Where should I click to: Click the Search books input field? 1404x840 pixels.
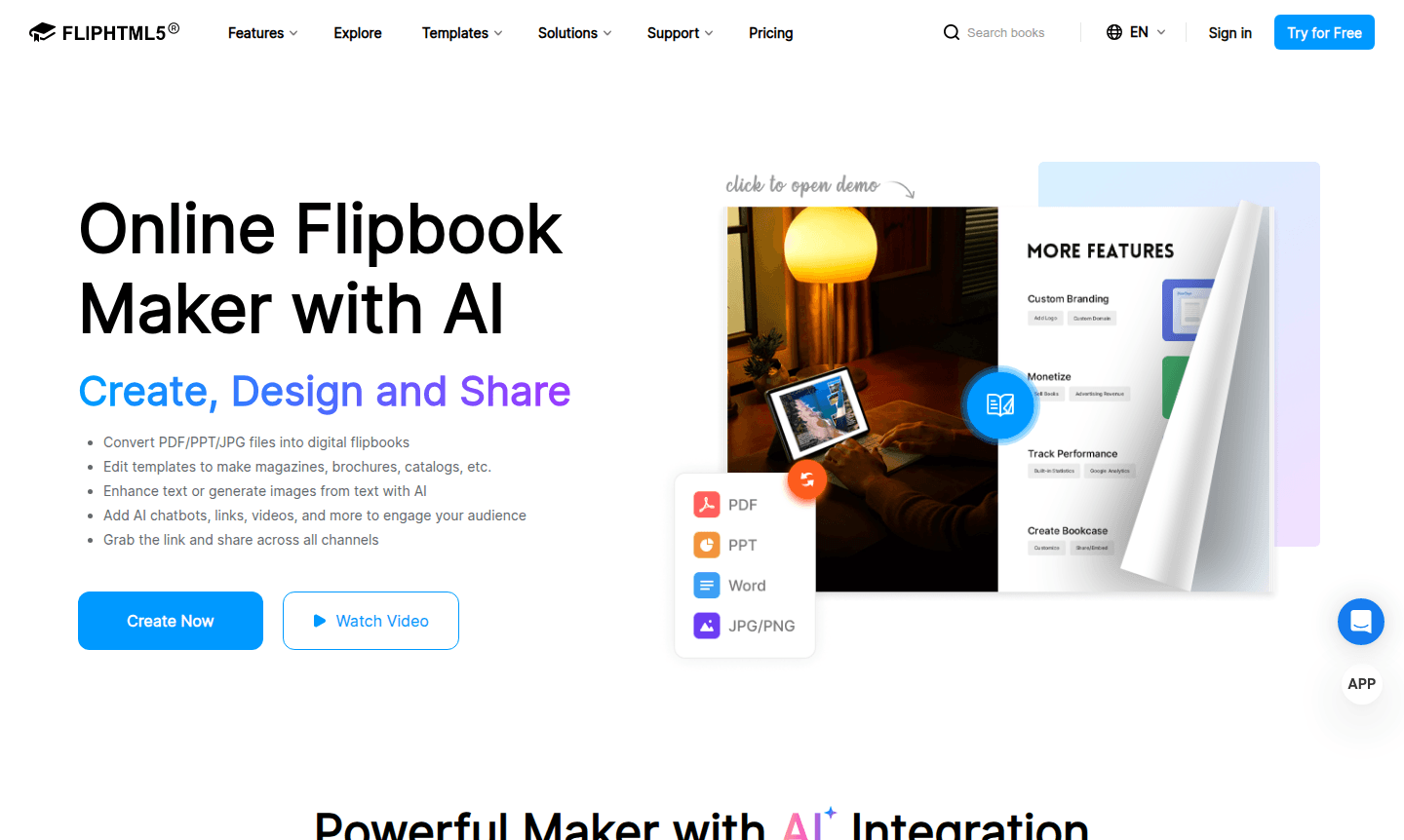1006,32
